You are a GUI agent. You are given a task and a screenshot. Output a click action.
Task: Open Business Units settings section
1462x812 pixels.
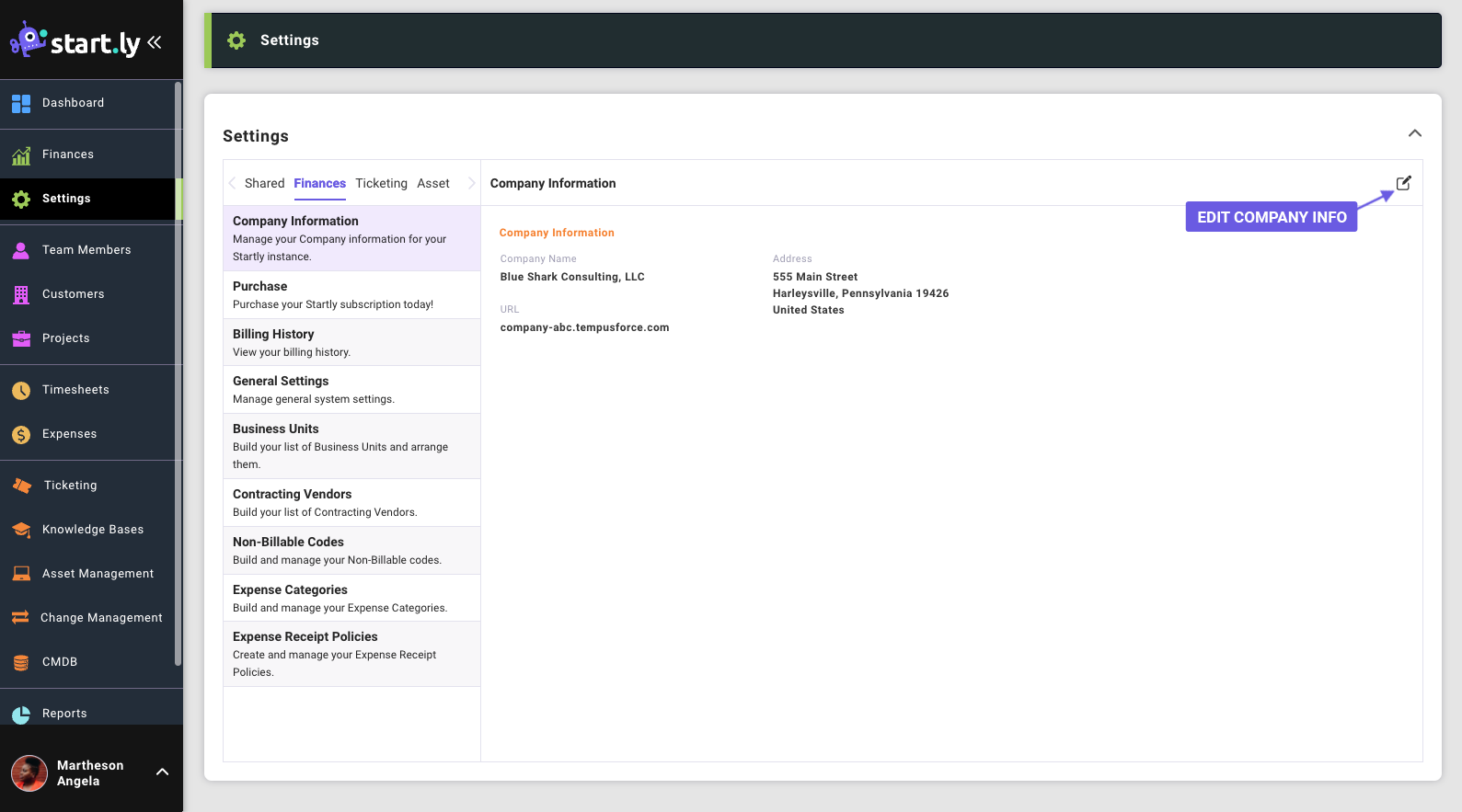click(351, 446)
